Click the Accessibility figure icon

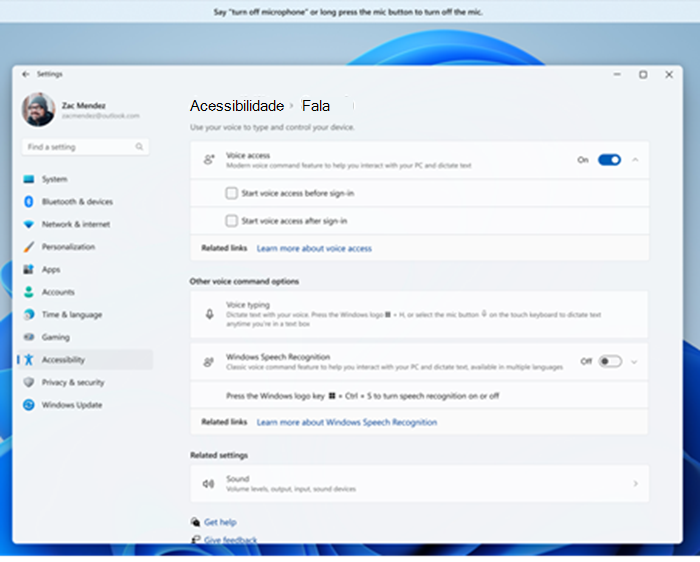click(29, 360)
